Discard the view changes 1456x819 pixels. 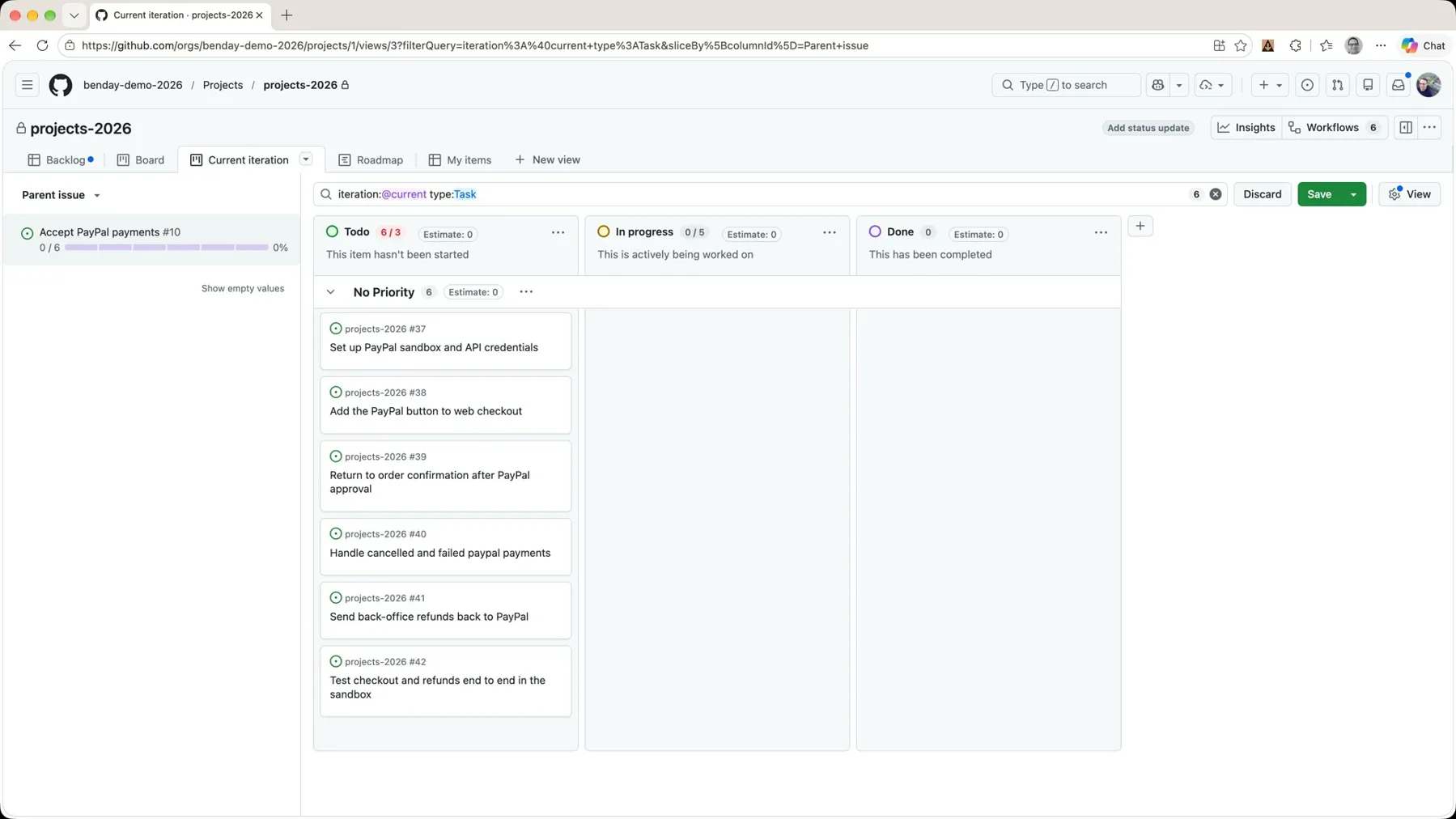click(1262, 194)
